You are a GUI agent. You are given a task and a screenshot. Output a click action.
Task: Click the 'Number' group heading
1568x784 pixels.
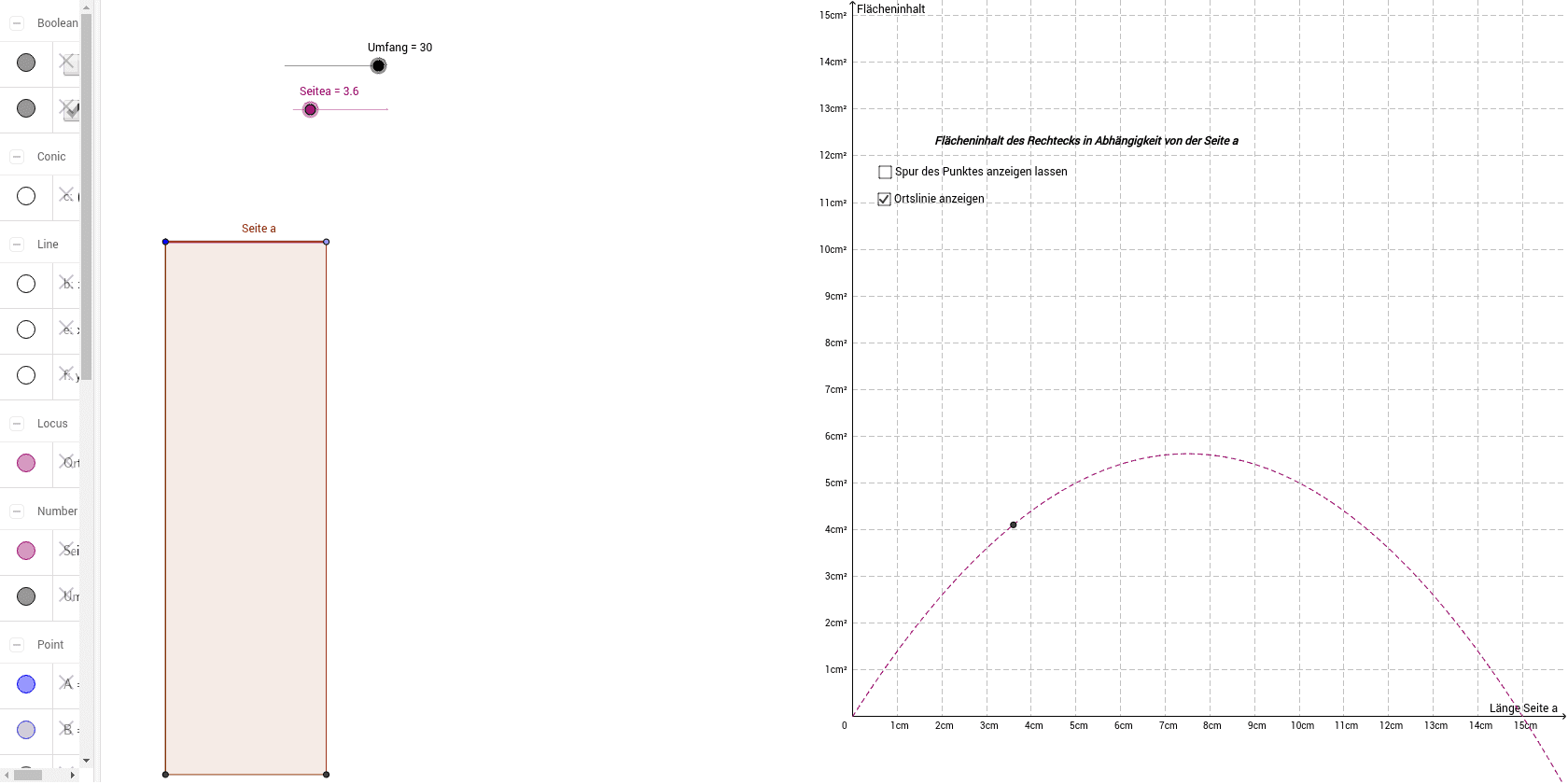(x=57, y=511)
